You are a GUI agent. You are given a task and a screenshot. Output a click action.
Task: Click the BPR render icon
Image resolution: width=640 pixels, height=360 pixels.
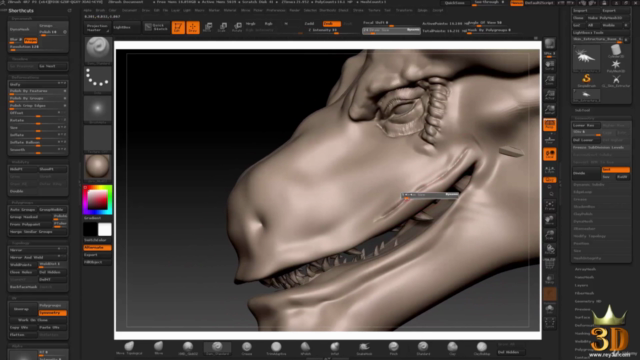550,44
